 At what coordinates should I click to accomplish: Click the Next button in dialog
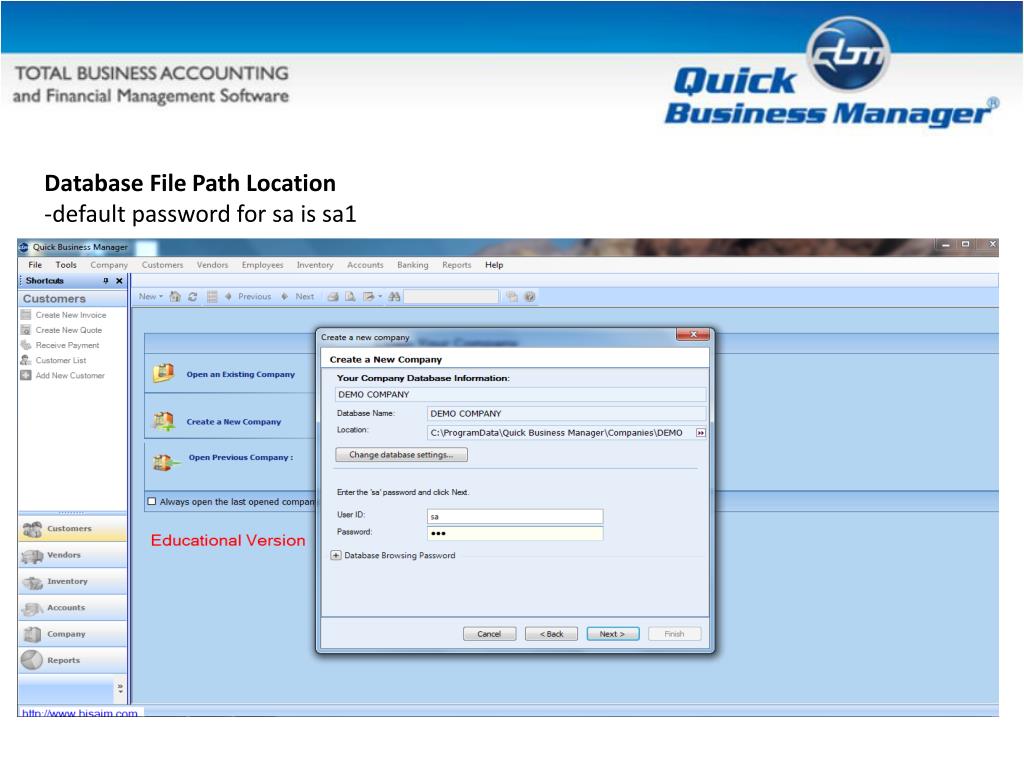click(613, 634)
